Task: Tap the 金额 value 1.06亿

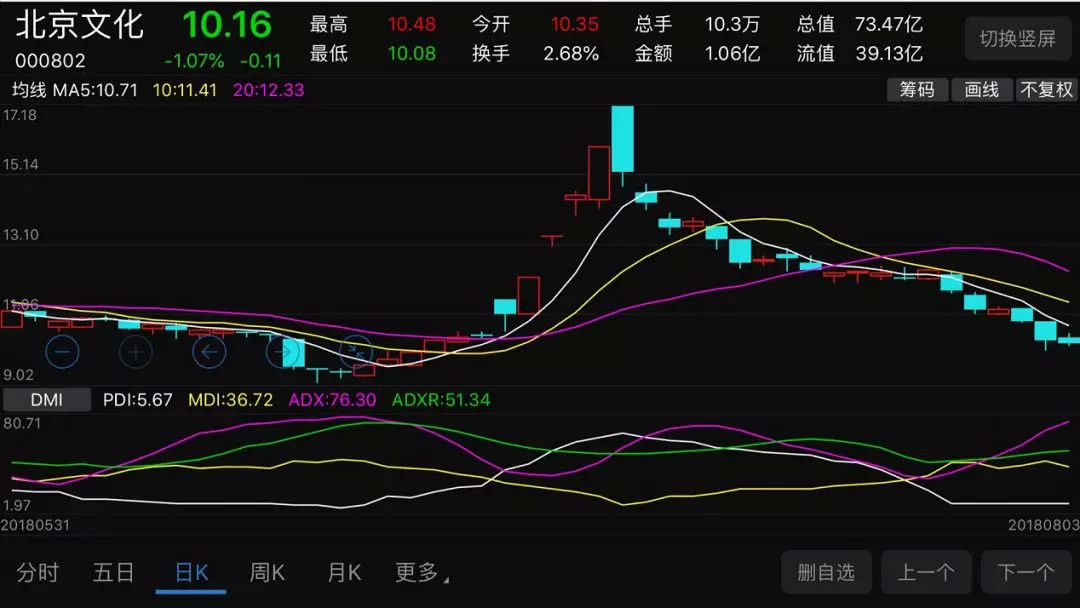Action: (x=732, y=54)
